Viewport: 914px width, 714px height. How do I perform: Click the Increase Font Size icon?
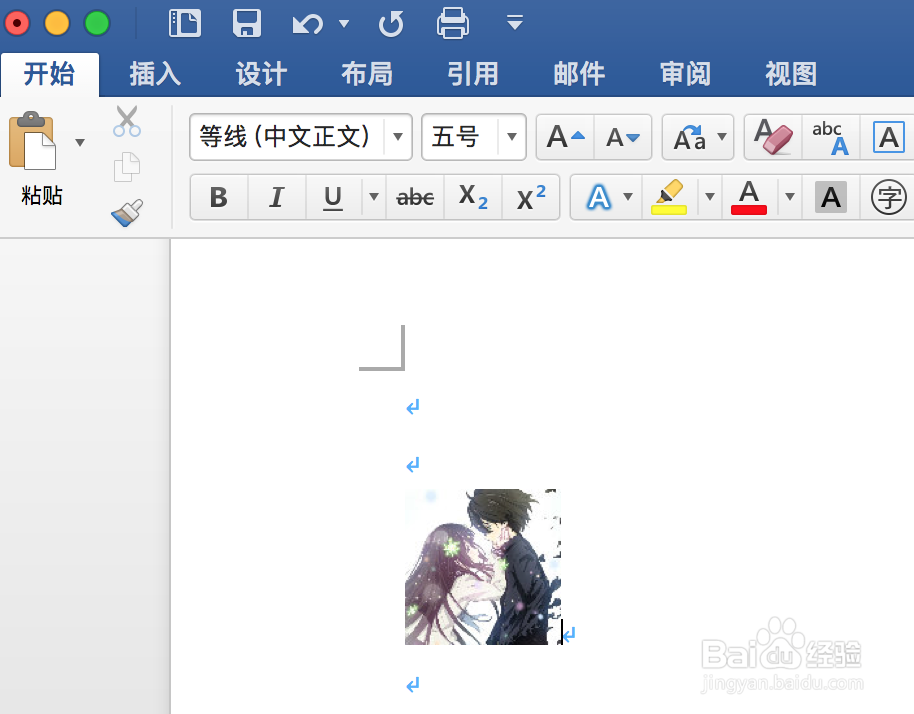coord(564,137)
